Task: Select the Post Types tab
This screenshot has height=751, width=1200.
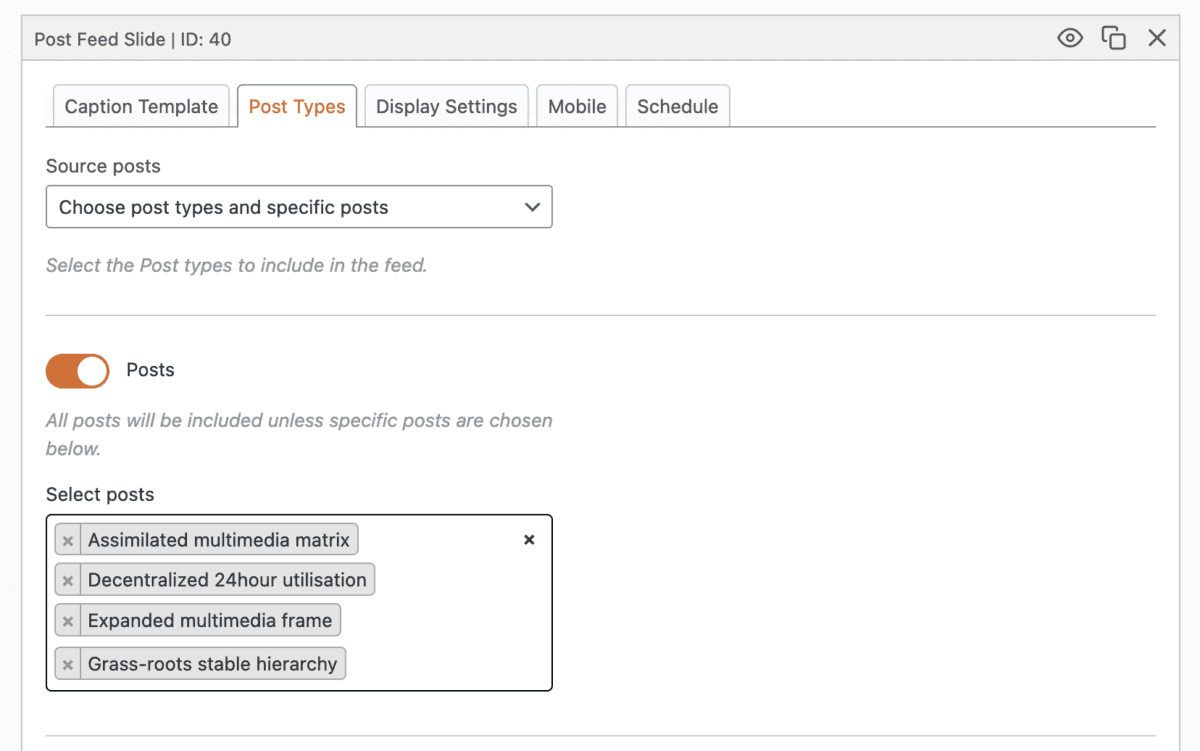Action: coord(297,105)
